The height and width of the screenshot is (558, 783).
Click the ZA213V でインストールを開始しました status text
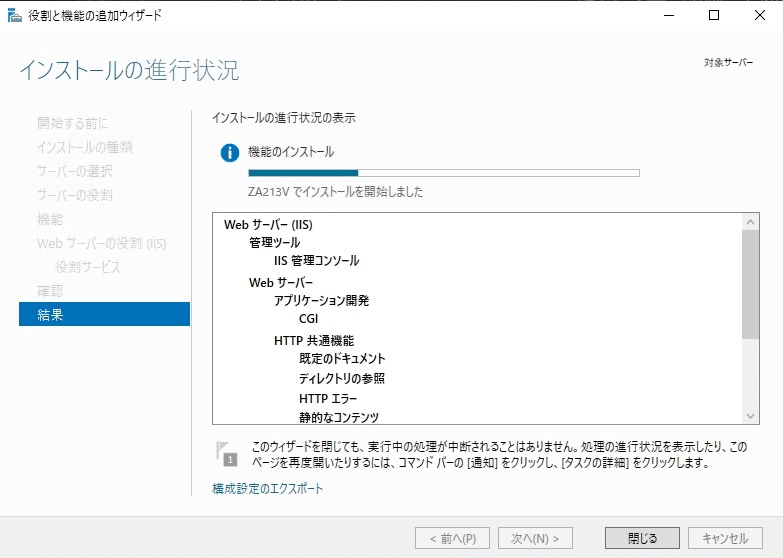(336, 192)
